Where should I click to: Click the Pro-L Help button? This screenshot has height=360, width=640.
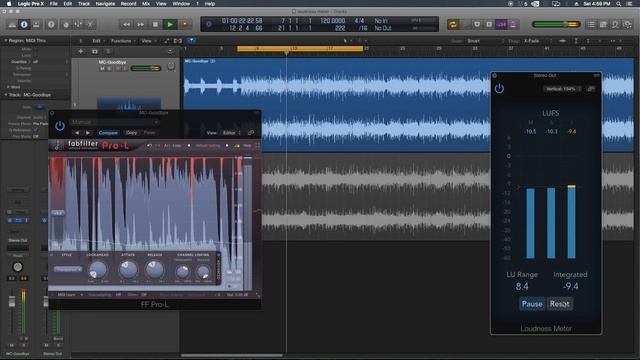pyautogui.click(x=247, y=146)
